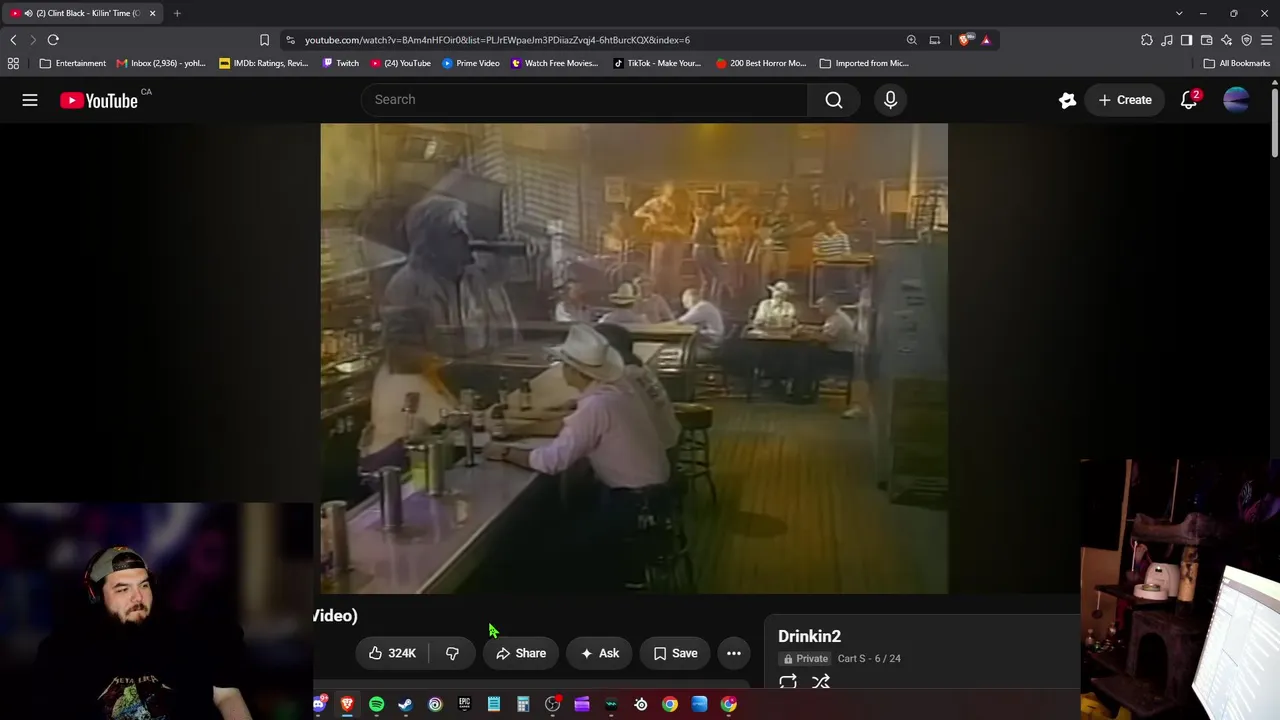Share this video
The image size is (1280, 720).
click(x=521, y=653)
